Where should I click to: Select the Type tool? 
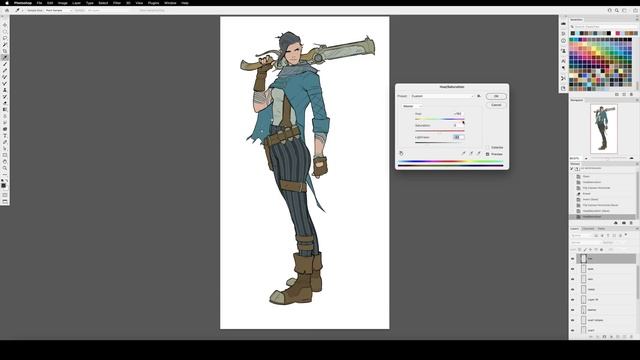pyautogui.click(x=5, y=136)
